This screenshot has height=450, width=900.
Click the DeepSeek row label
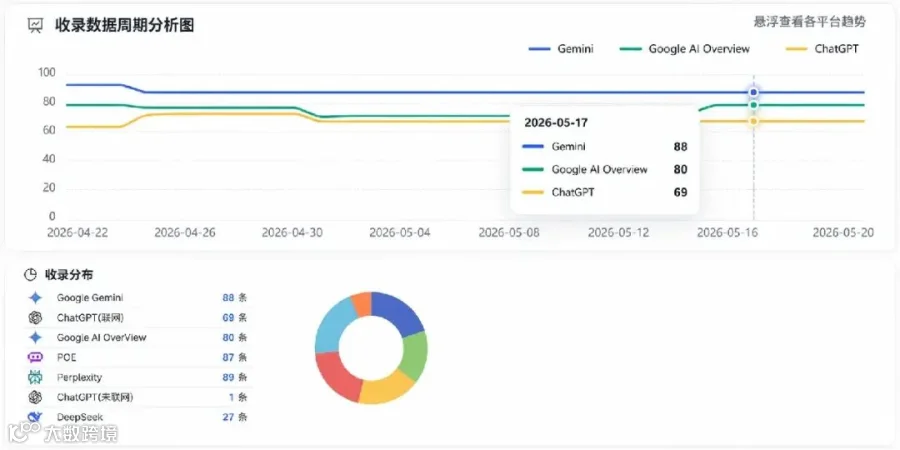point(80,417)
